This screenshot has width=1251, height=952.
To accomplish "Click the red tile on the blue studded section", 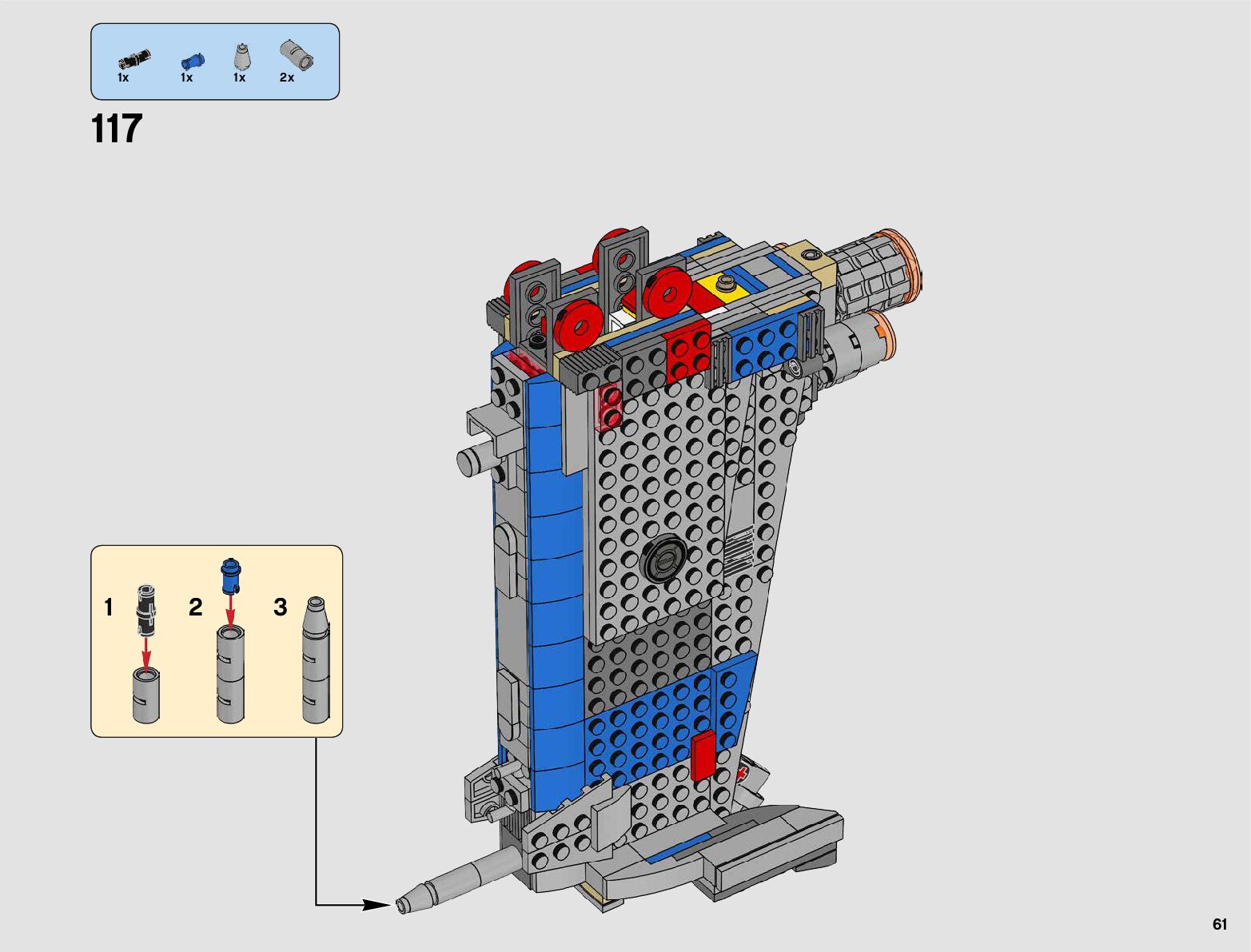I will [702, 755].
